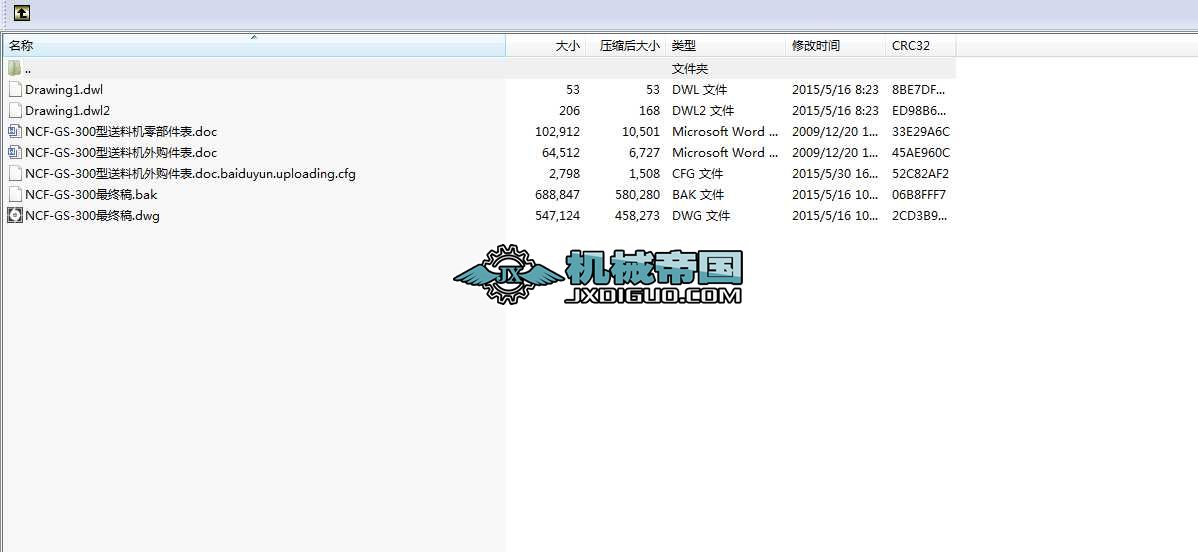
Task: Sort by the 修改时间 column header
Action: pyautogui.click(x=836, y=46)
